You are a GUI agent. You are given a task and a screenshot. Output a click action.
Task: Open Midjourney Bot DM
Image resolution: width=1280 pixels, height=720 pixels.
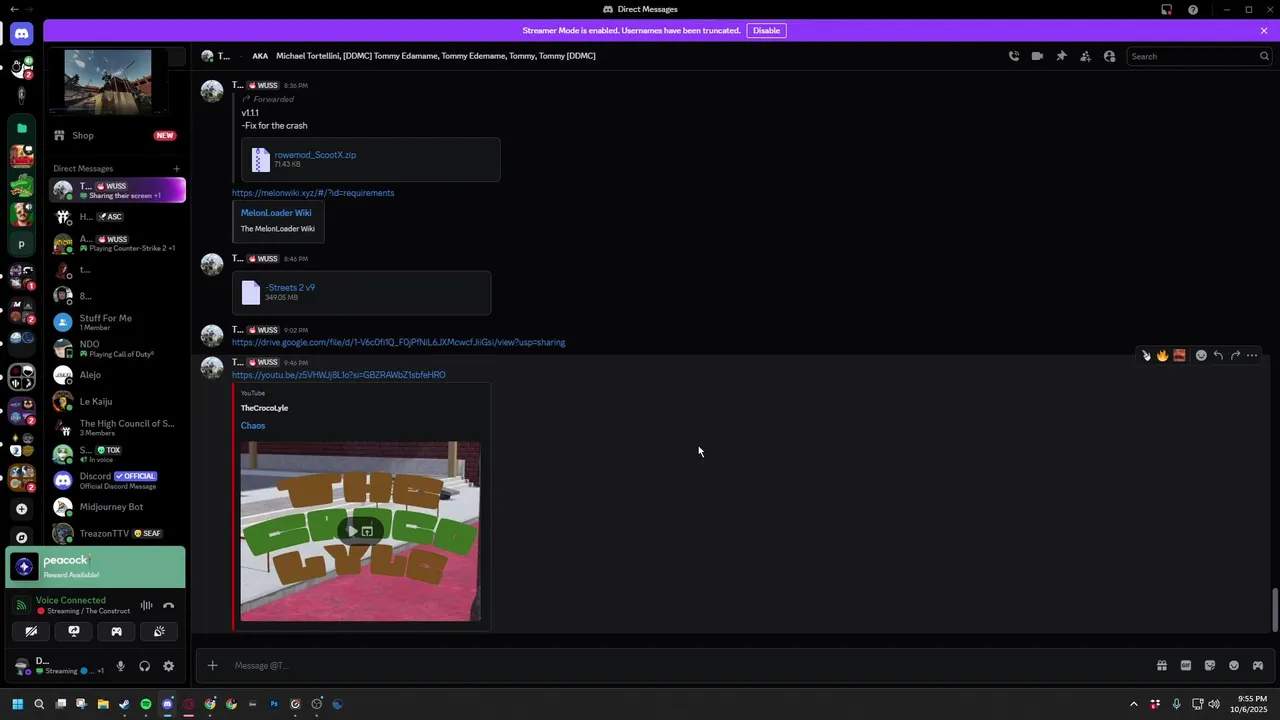pos(117,507)
